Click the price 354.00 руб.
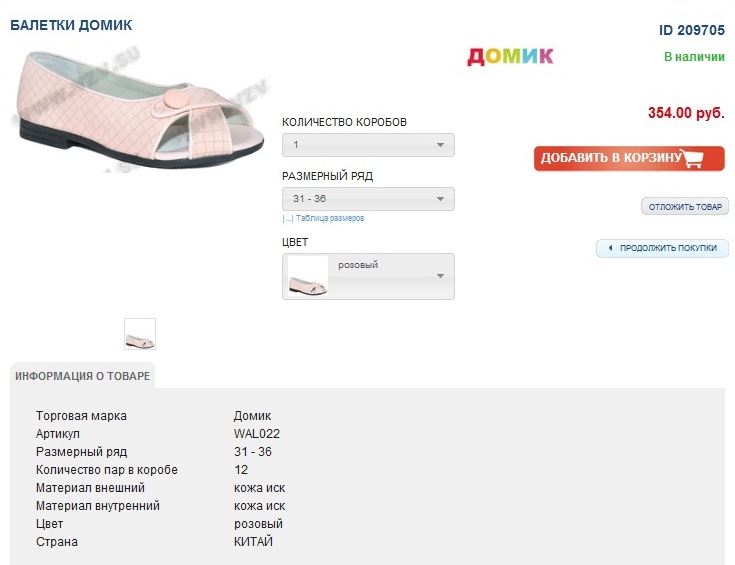This screenshot has width=735, height=565. pyautogui.click(x=685, y=113)
